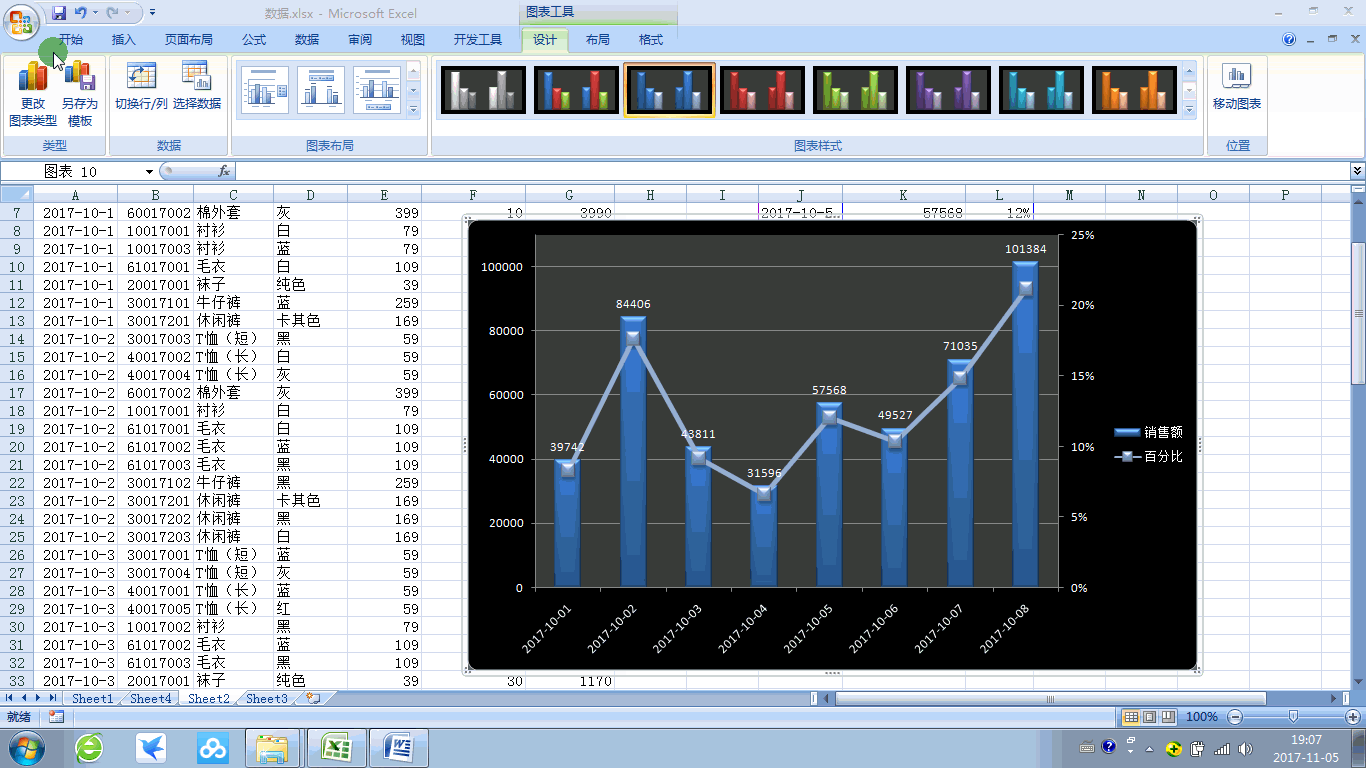This screenshot has height=768, width=1366.
Task: Switch to Page Layout view in status bar
Action: [1148, 717]
